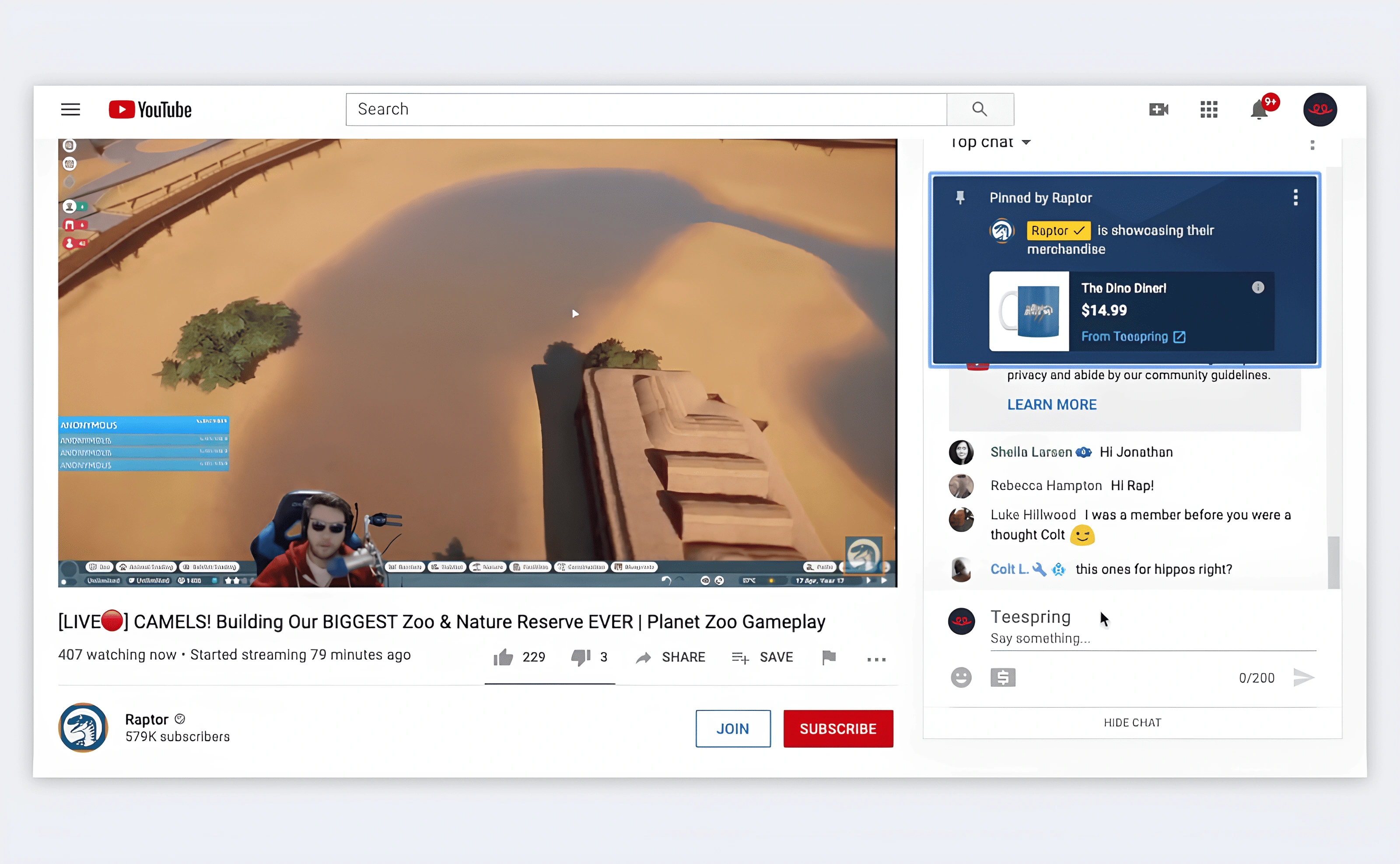Open the YouTube apps grid
Viewport: 1400px width, 864px height.
pyautogui.click(x=1209, y=109)
